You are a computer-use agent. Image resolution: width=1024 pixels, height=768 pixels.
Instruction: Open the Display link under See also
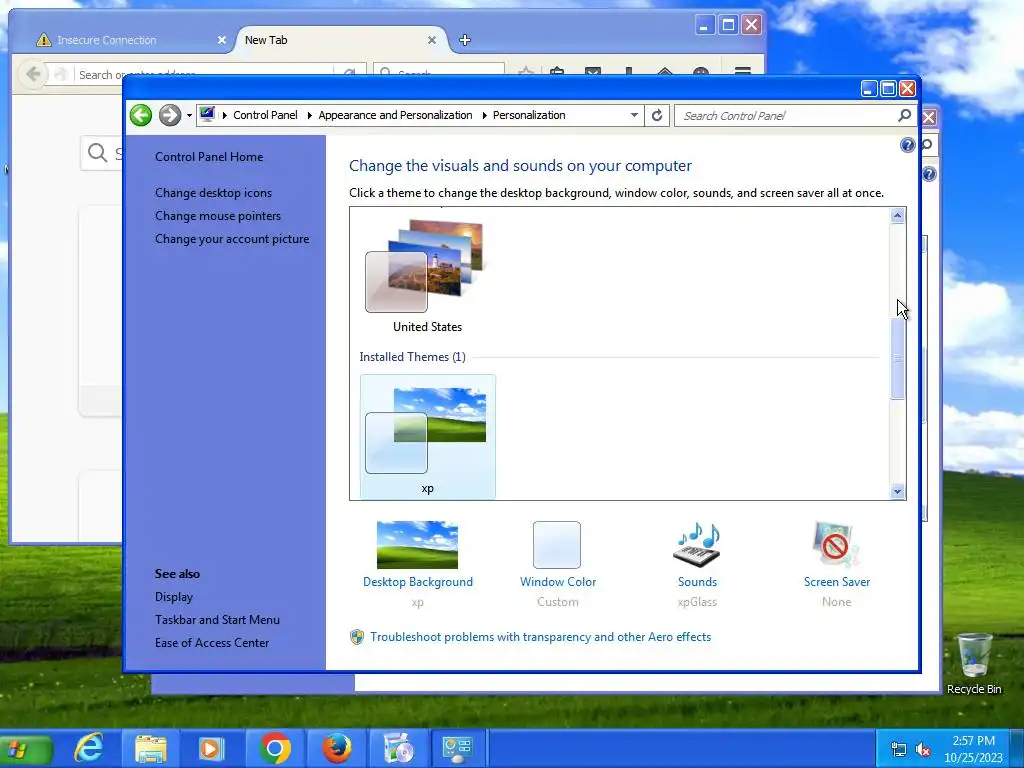coord(174,597)
